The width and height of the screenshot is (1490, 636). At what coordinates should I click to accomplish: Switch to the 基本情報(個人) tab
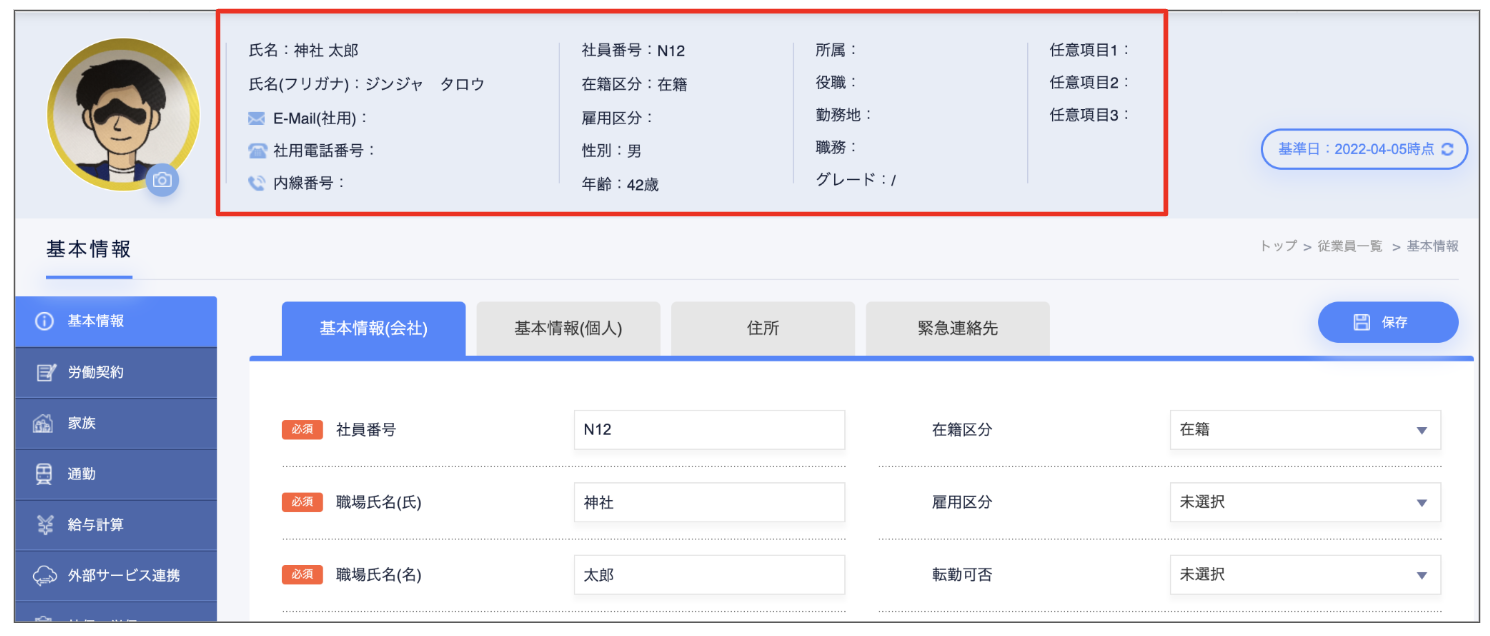(568, 329)
